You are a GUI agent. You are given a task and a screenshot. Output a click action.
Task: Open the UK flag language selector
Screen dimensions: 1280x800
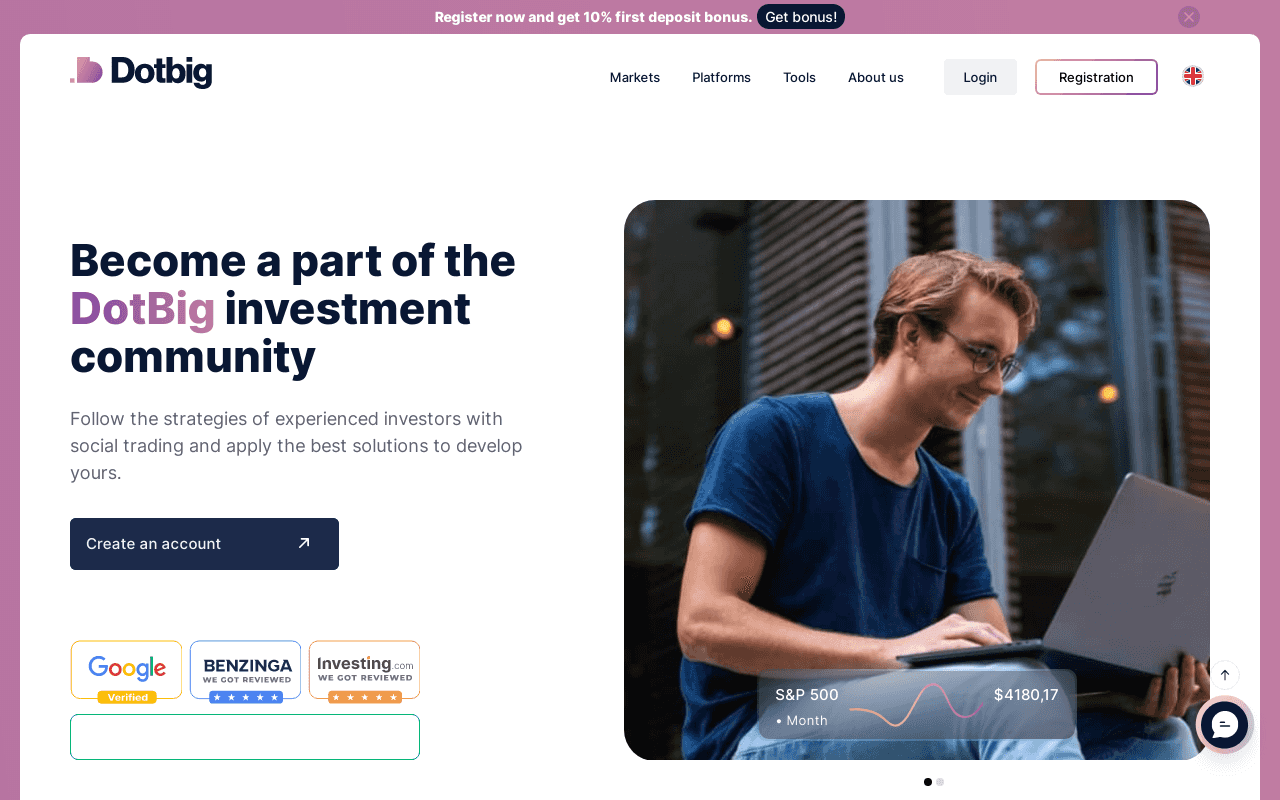[x=1192, y=76]
